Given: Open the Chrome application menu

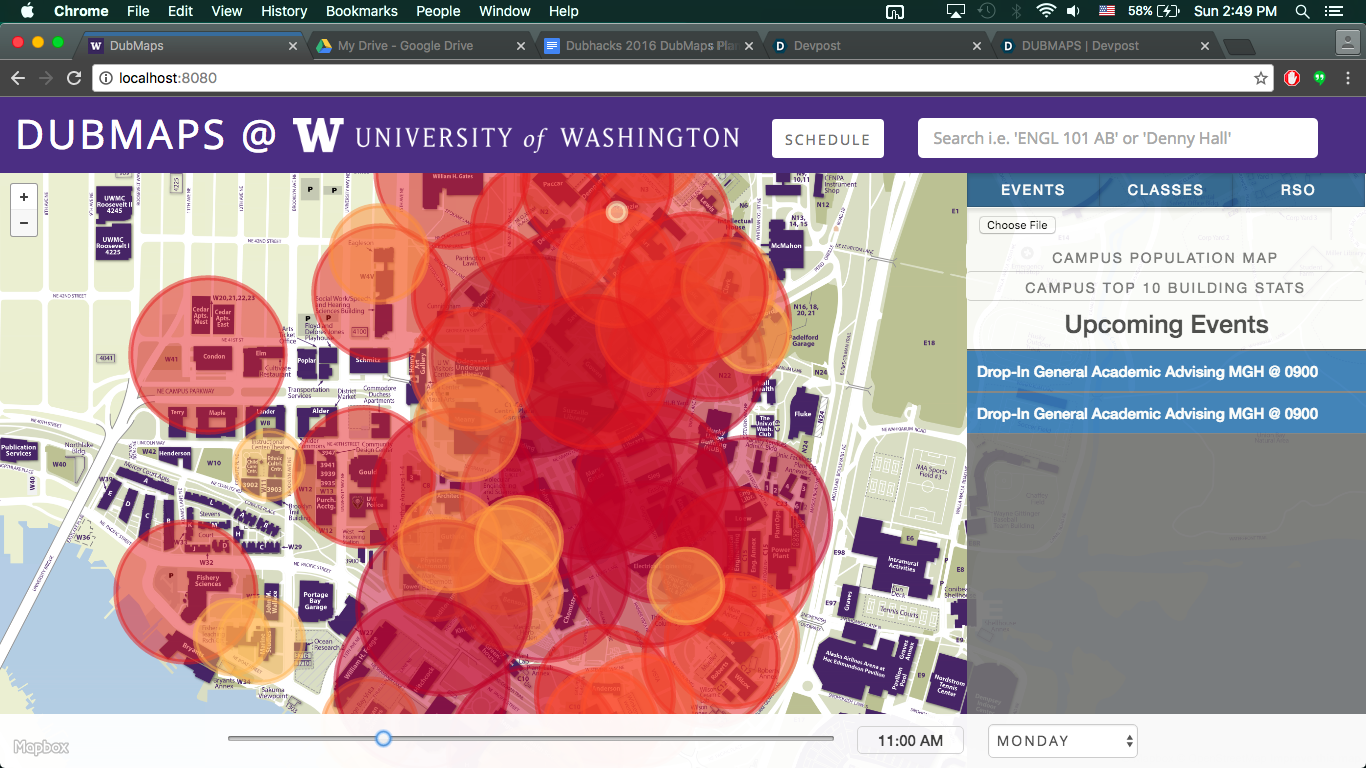Looking at the screenshot, I should 81,11.
